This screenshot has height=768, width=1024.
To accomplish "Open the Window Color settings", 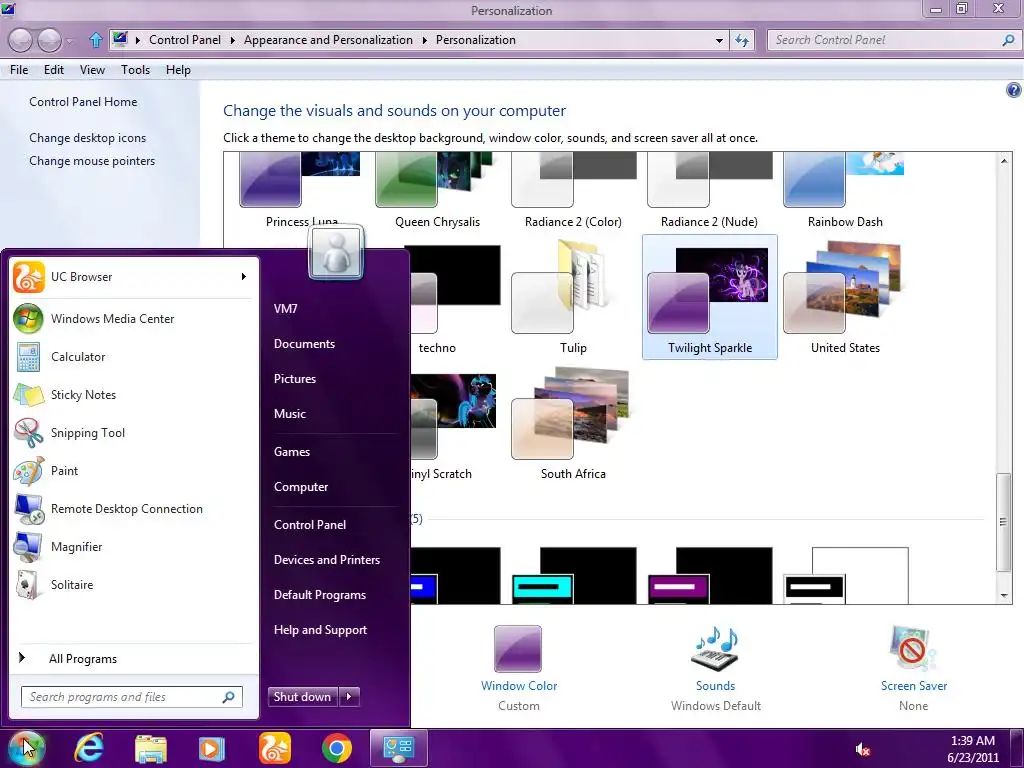I will [519, 667].
